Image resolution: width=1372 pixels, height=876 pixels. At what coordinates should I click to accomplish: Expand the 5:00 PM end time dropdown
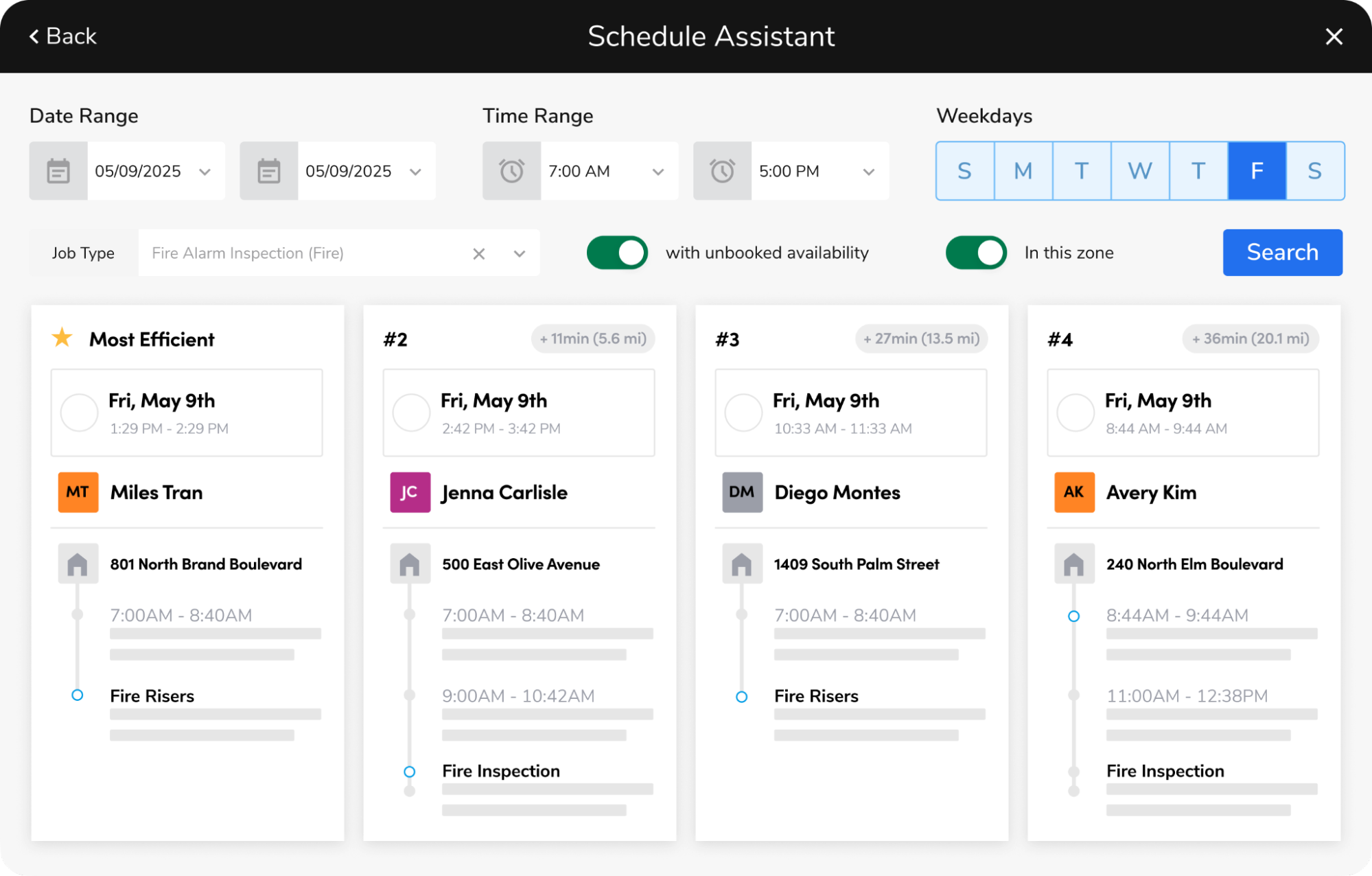pyautogui.click(x=868, y=172)
